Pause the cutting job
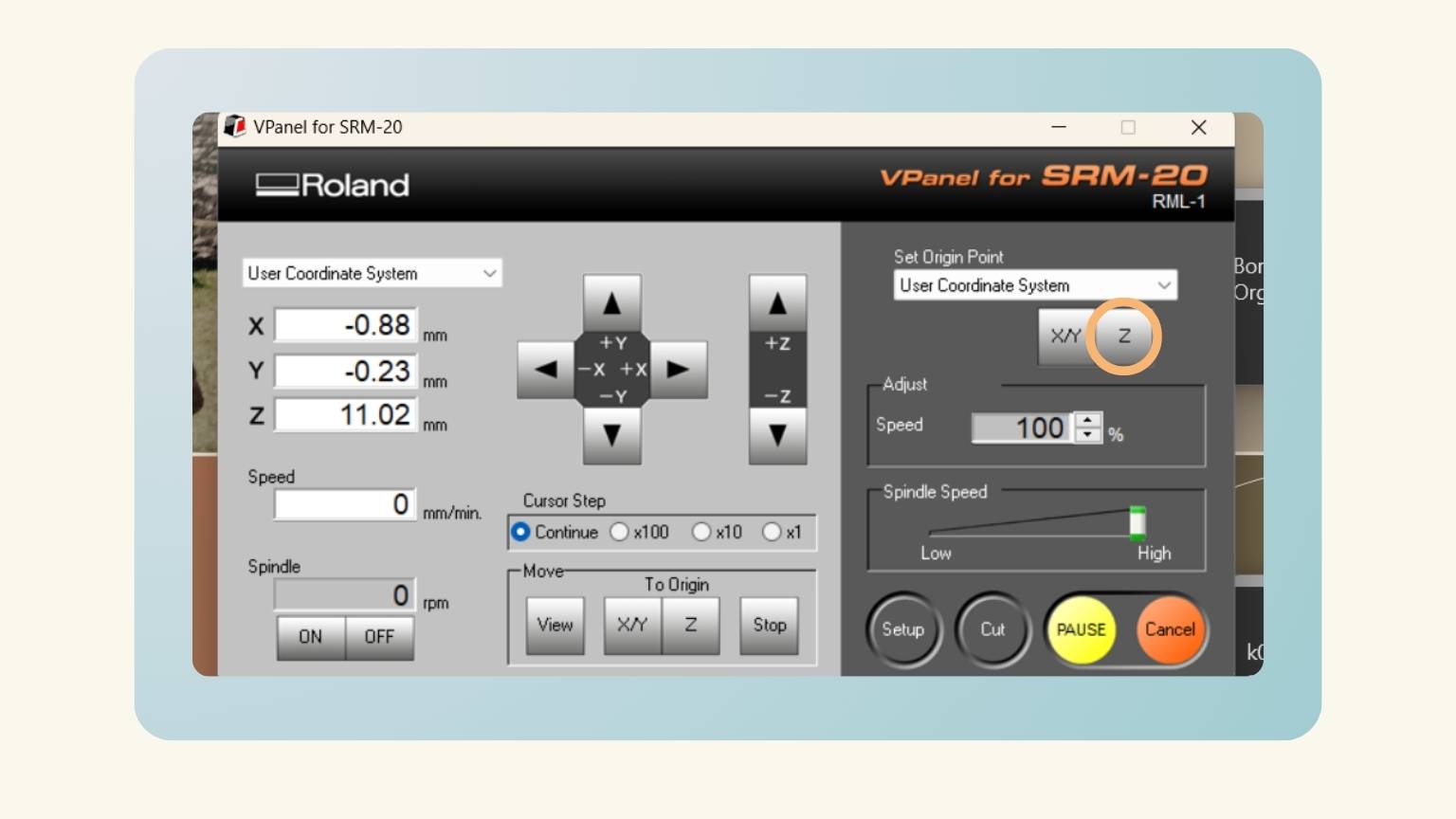This screenshot has height=819, width=1456. click(1082, 629)
